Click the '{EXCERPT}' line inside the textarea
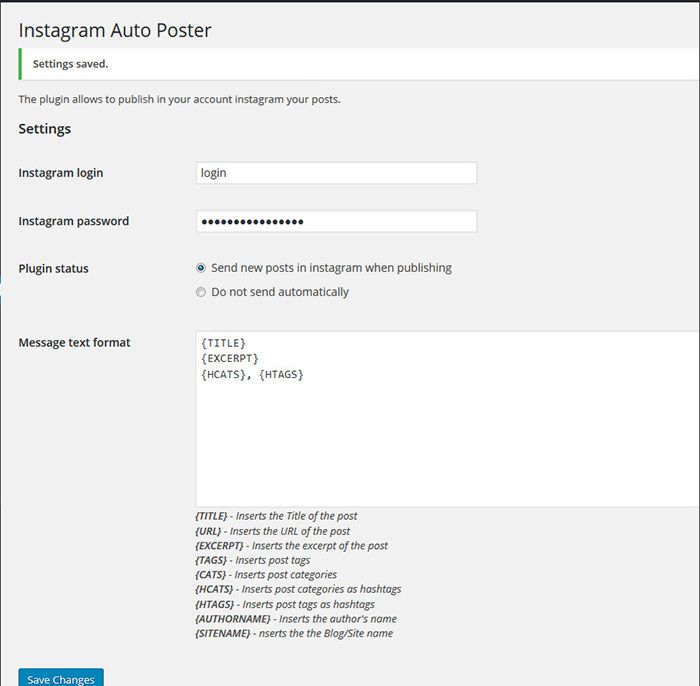The image size is (700, 686). [x=230, y=359]
